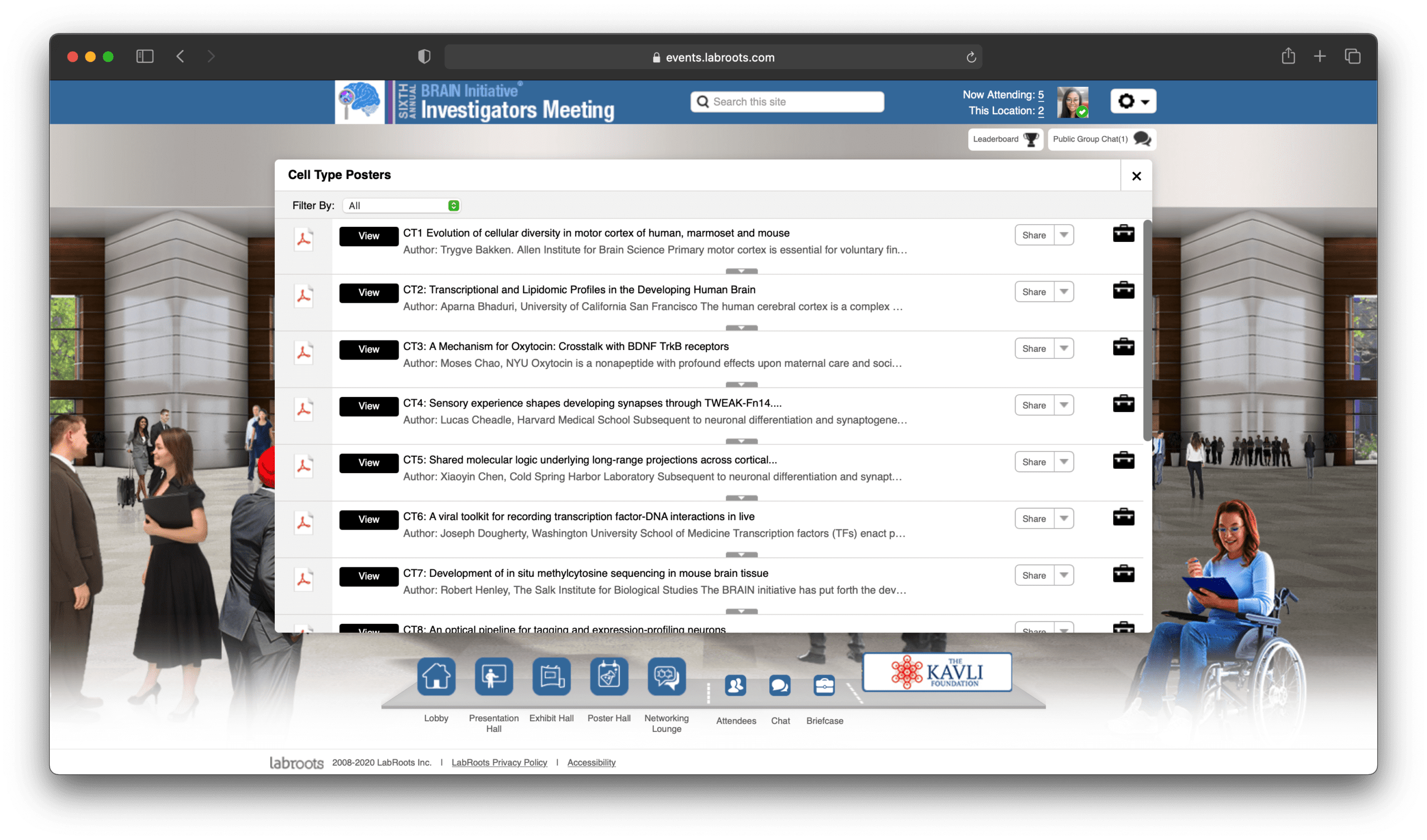The width and height of the screenshot is (1427, 840).
Task: View CT6 viral toolkit poster
Action: [368, 519]
